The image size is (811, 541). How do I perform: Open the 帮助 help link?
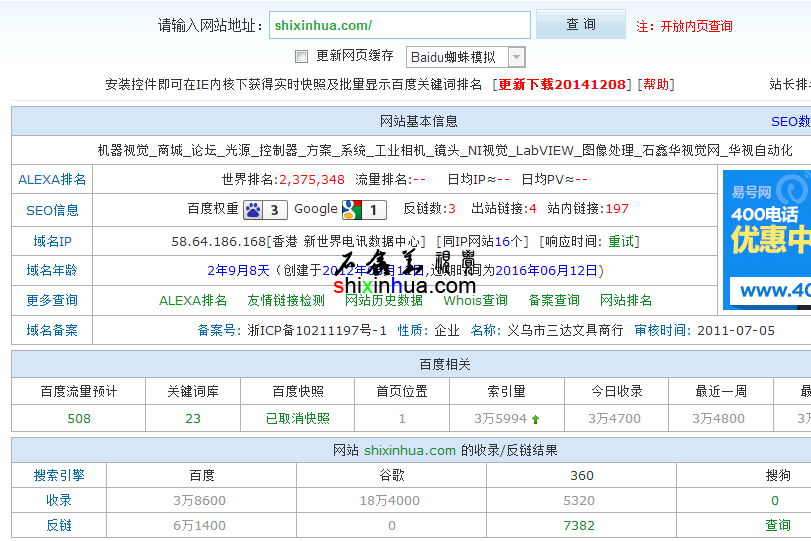click(656, 85)
